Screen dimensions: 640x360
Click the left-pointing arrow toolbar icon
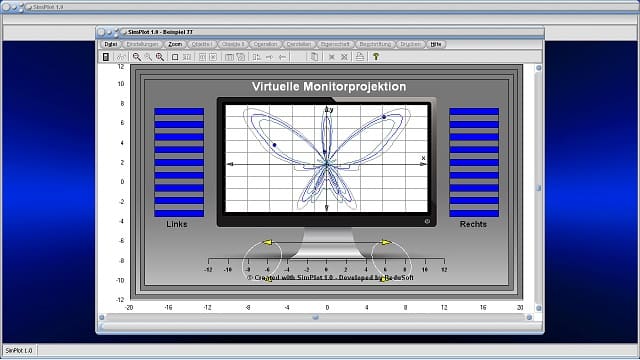282,57
